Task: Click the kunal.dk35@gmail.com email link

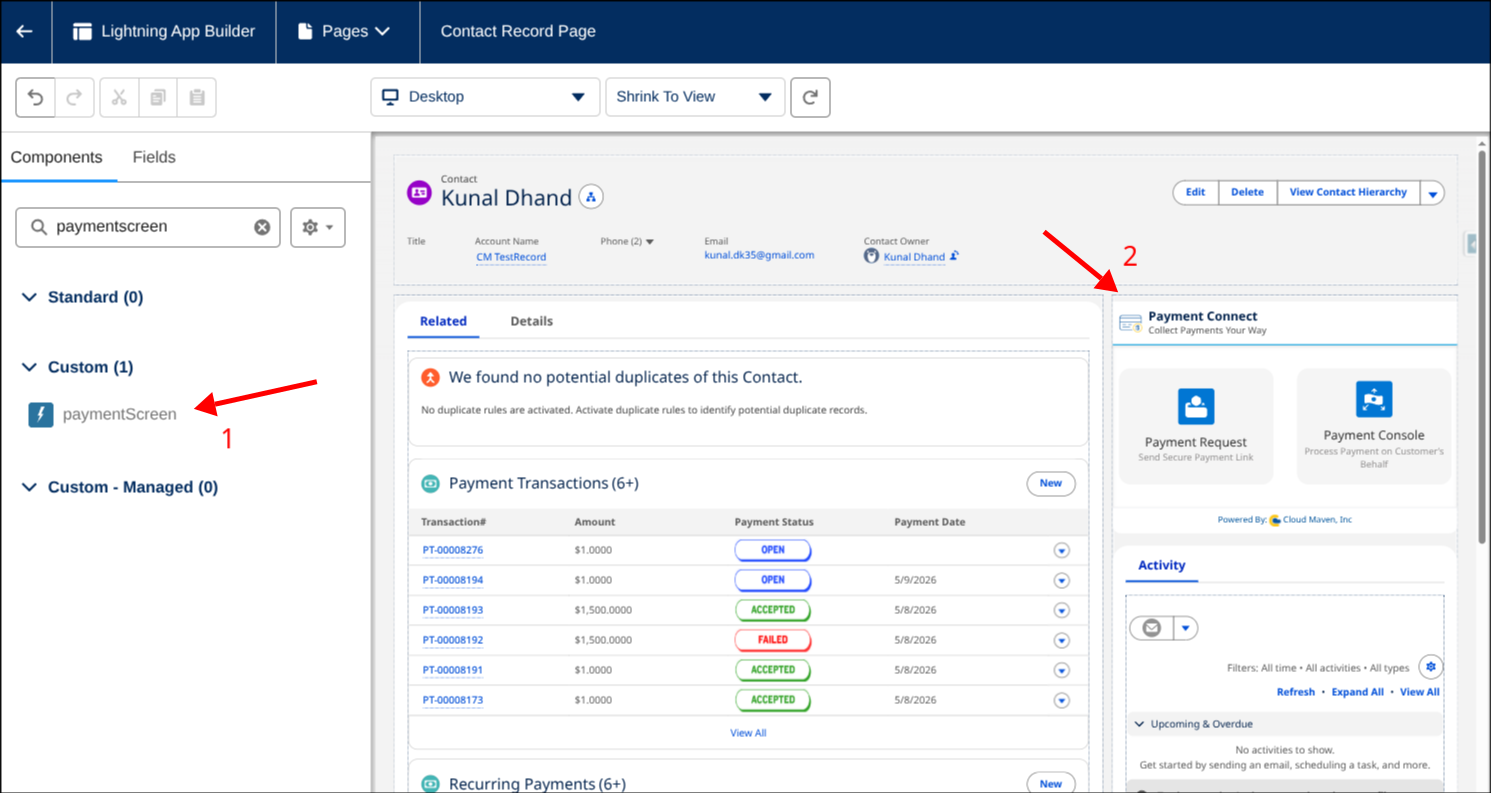Action: (x=759, y=255)
